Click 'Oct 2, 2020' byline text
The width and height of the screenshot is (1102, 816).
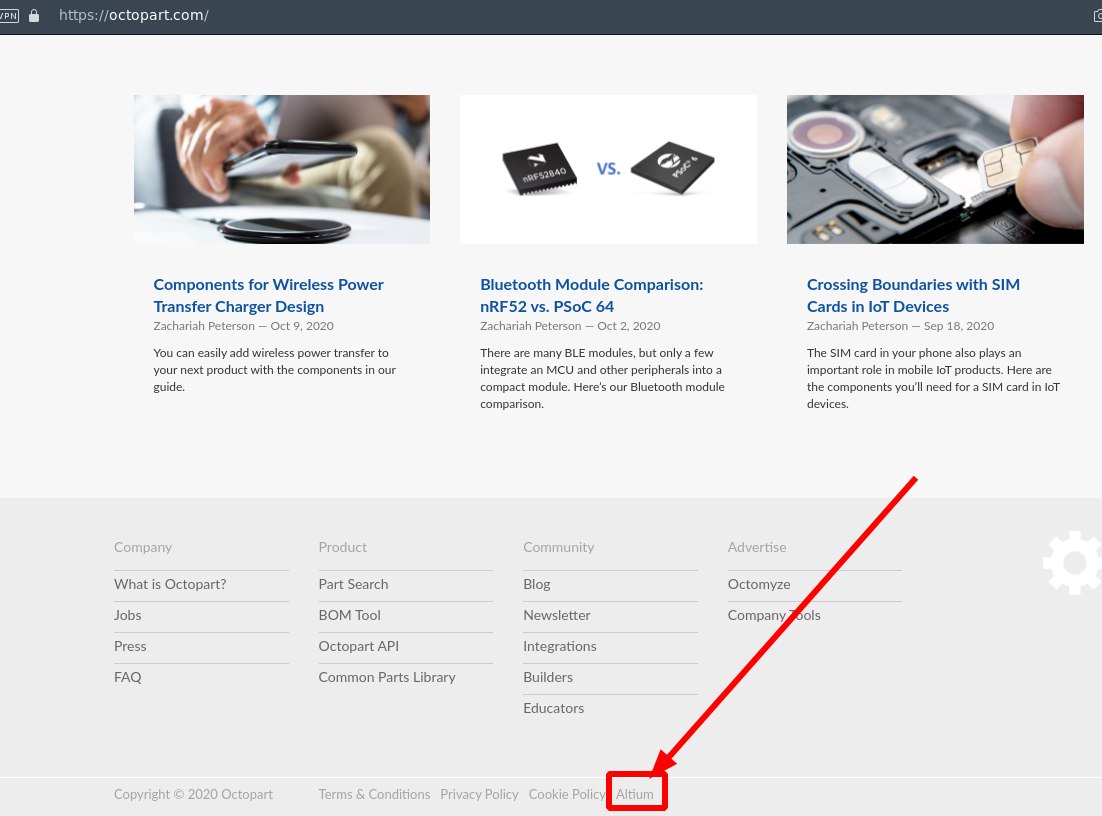click(629, 326)
